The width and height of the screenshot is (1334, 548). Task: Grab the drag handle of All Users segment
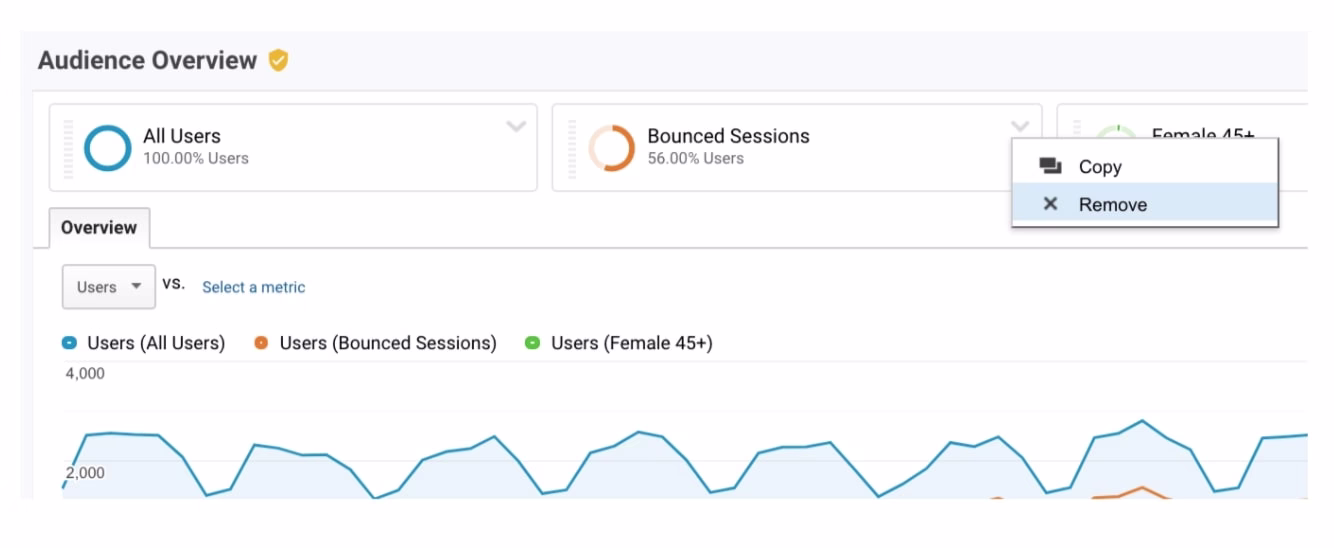[69, 148]
